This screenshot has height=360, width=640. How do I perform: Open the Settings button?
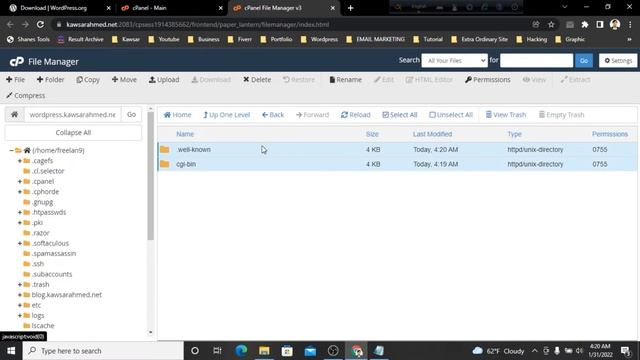pos(618,60)
